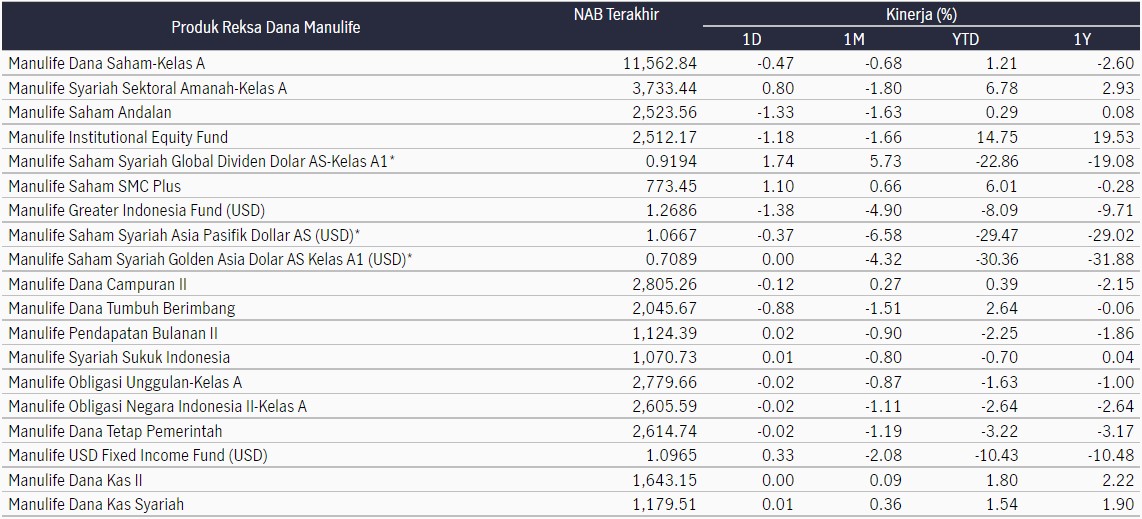Click 1Y value 2.22 for Dana Kas II
Image resolution: width=1142 pixels, height=519 pixels.
pos(1120,480)
